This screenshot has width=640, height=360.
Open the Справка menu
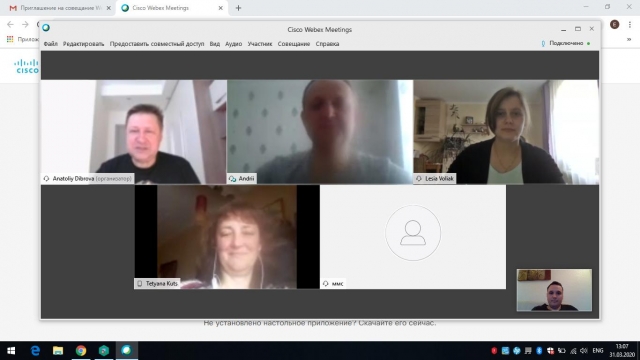(x=327, y=44)
